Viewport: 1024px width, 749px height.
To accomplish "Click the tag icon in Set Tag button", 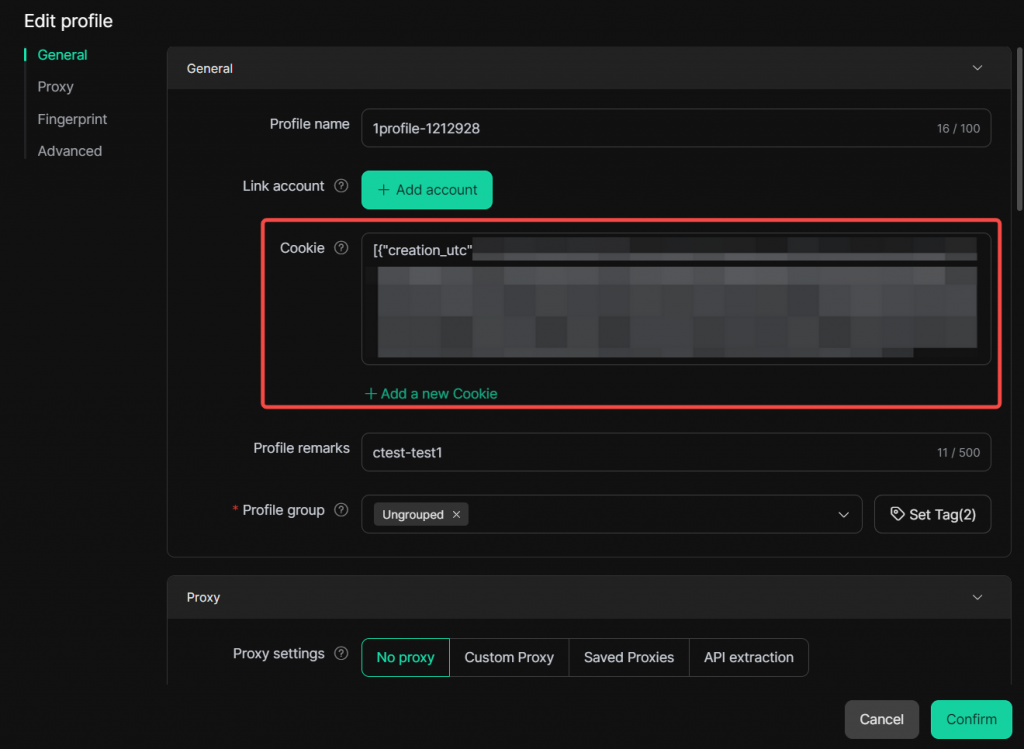I will click(897, 514).
